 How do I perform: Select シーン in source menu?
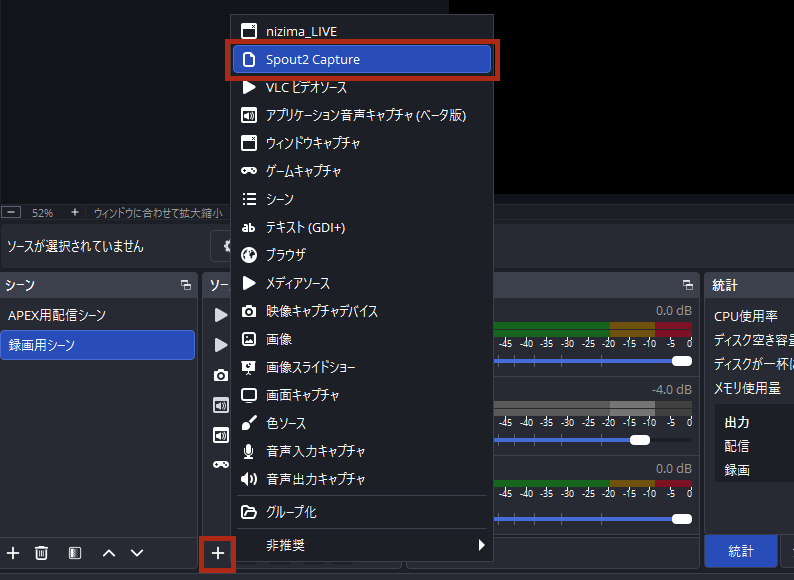click(x=362, y=199)
